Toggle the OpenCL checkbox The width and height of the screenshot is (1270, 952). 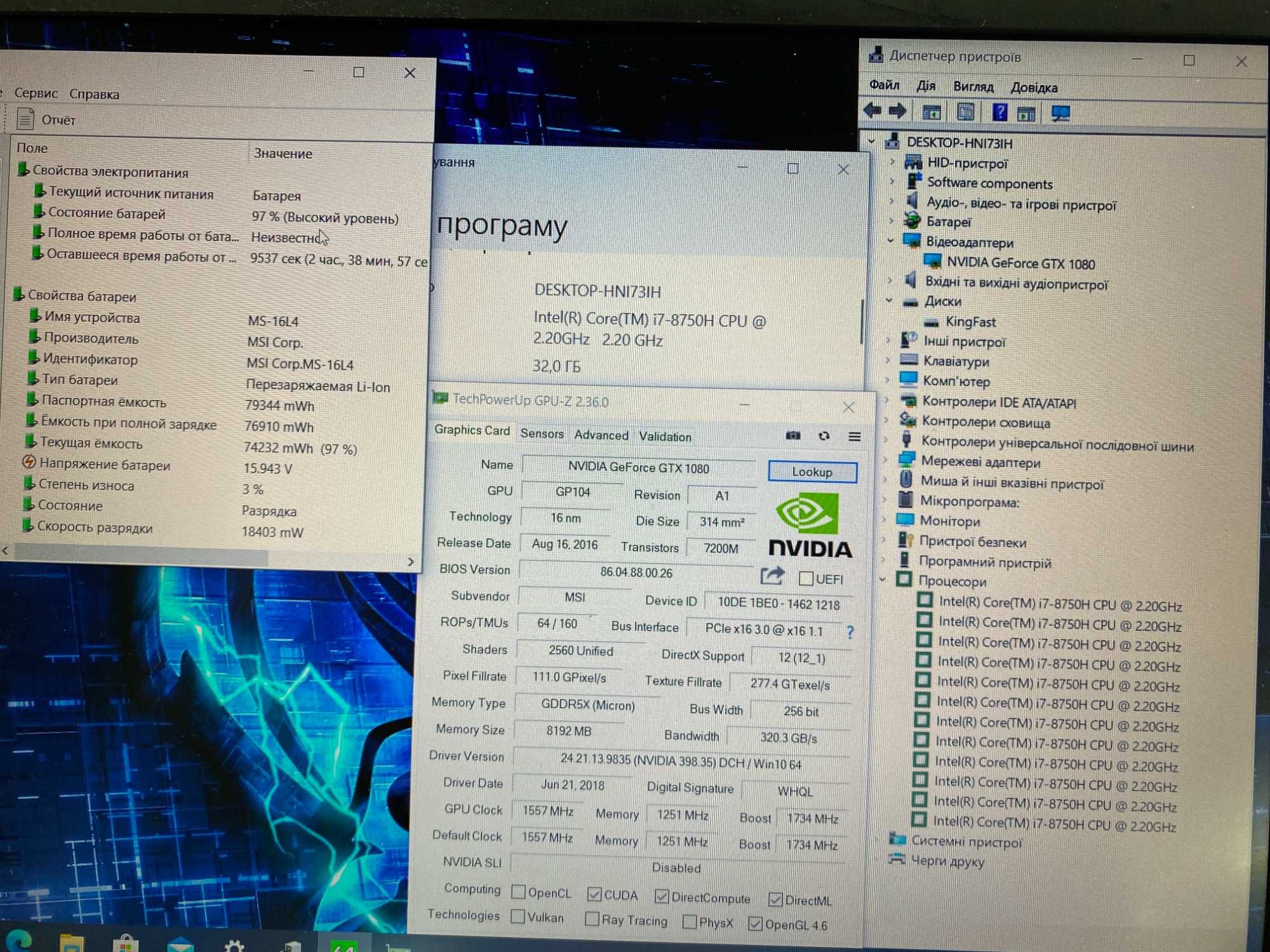pos(518,892)
